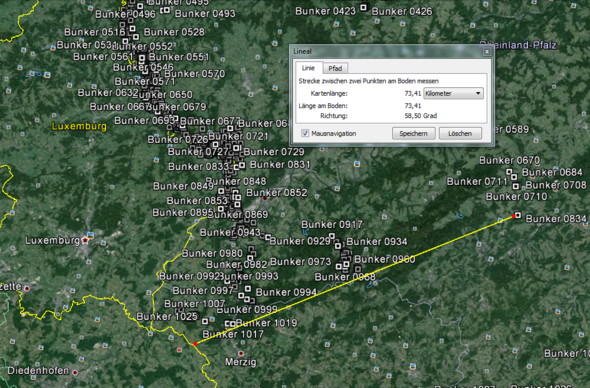Select the Bunker 0934 placemark icon

[338, 246]
